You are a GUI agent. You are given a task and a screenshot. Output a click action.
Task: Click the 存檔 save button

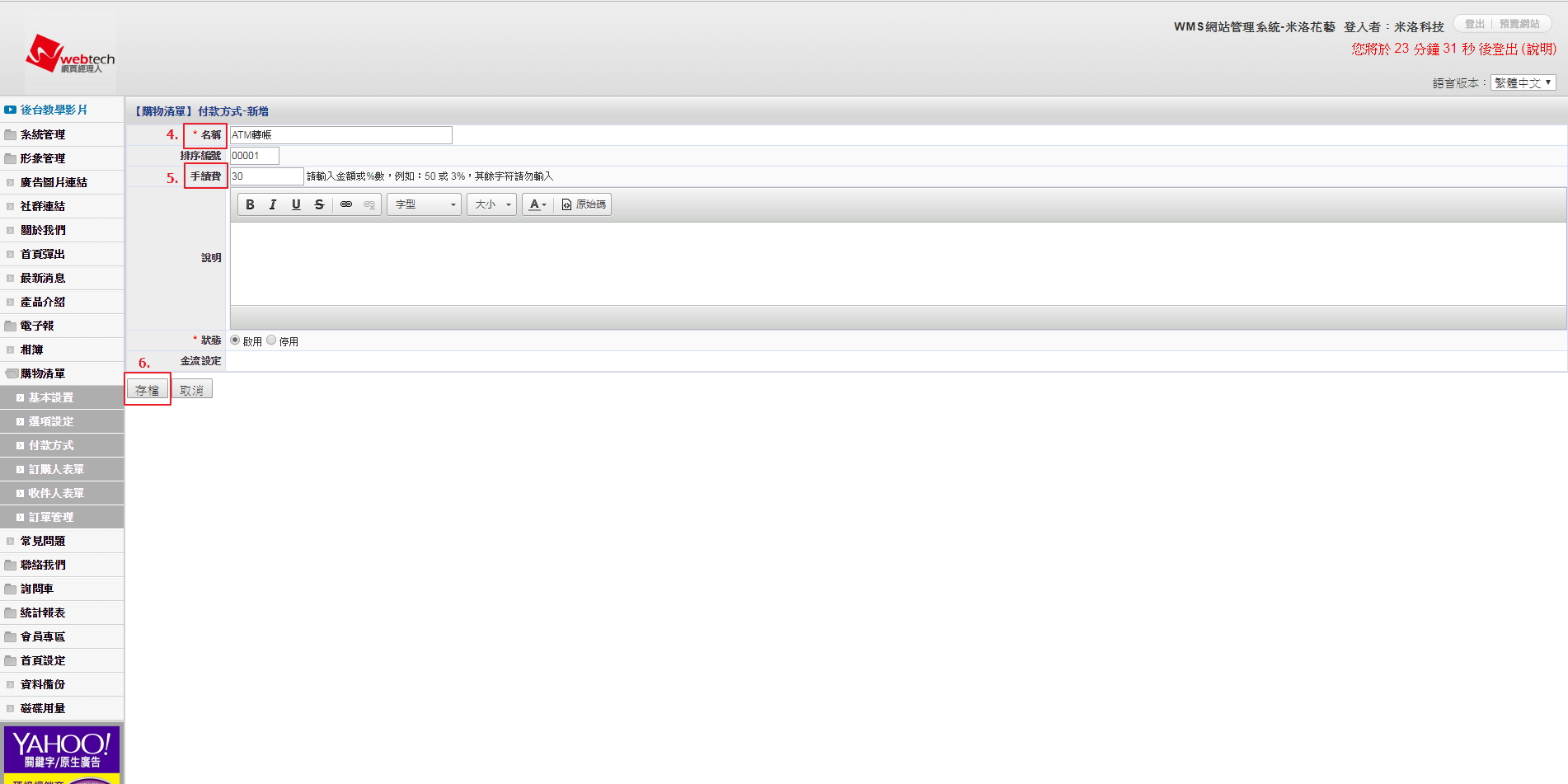pos(148,390)
